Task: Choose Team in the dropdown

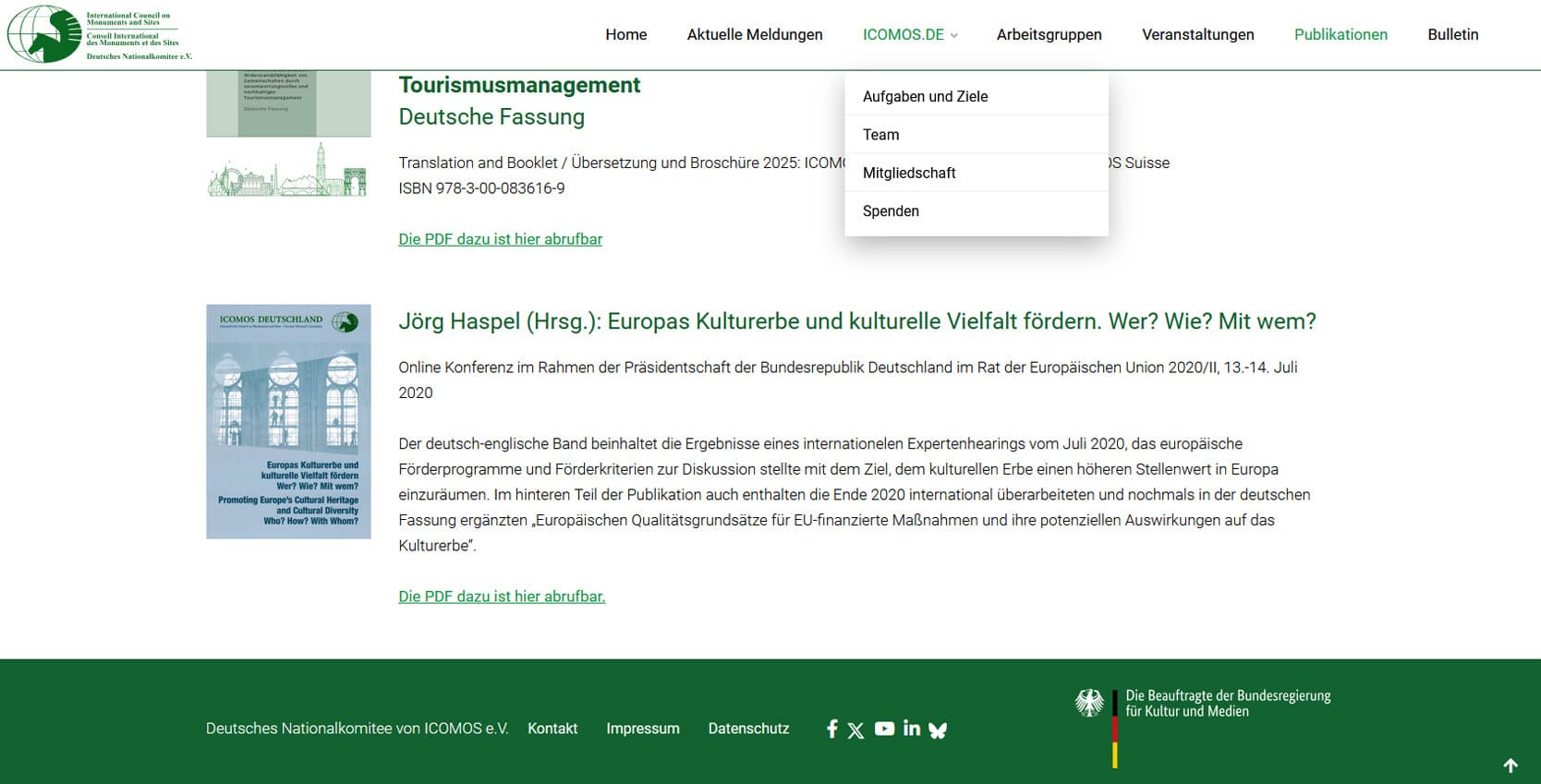Action: (x=880, y=135)
